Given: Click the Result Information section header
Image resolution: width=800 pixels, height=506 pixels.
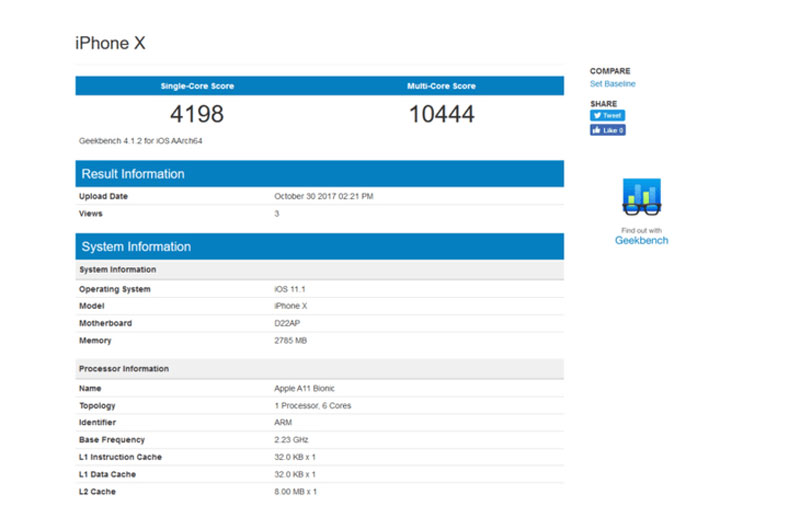Looking at the screenshot, I should pyautogui.click(x=133, y=174).
